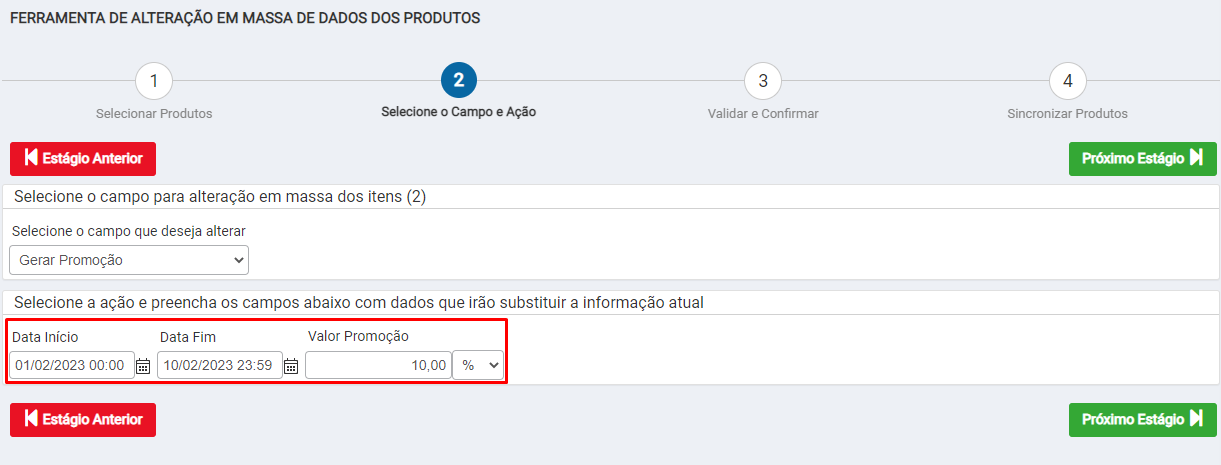
Task: Focus the Data Início date field
Action: pos(72,365)
